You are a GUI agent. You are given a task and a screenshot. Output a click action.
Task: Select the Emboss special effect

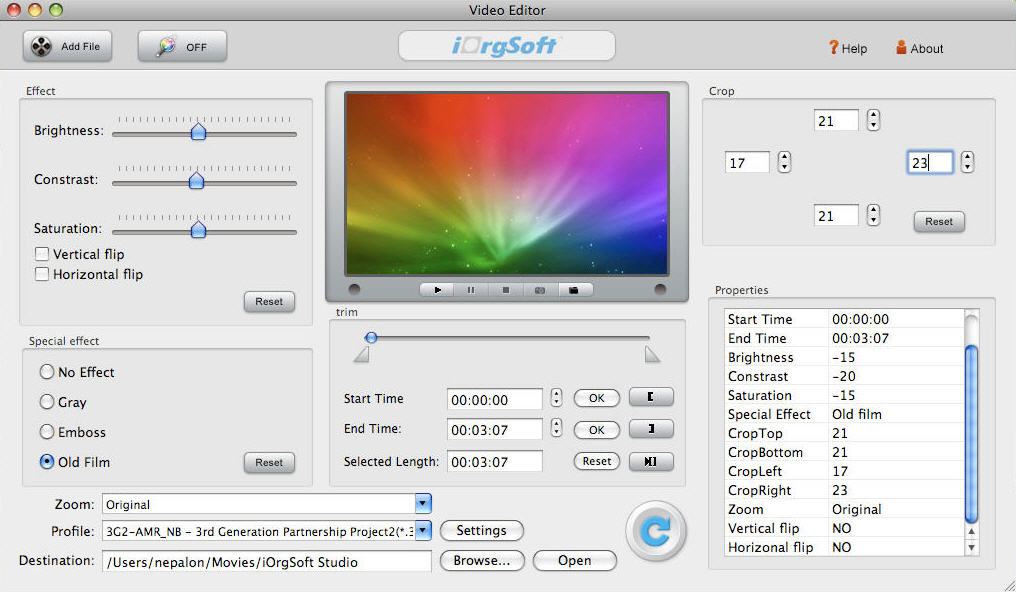(x=47, y=431)
